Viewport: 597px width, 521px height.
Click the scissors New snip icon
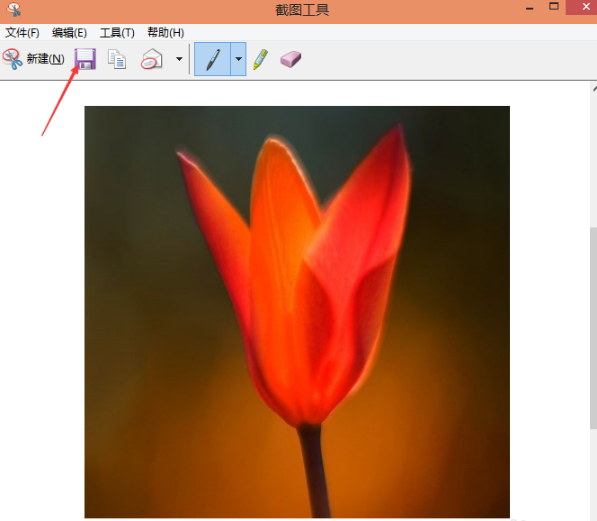click(x=12, y=59)
